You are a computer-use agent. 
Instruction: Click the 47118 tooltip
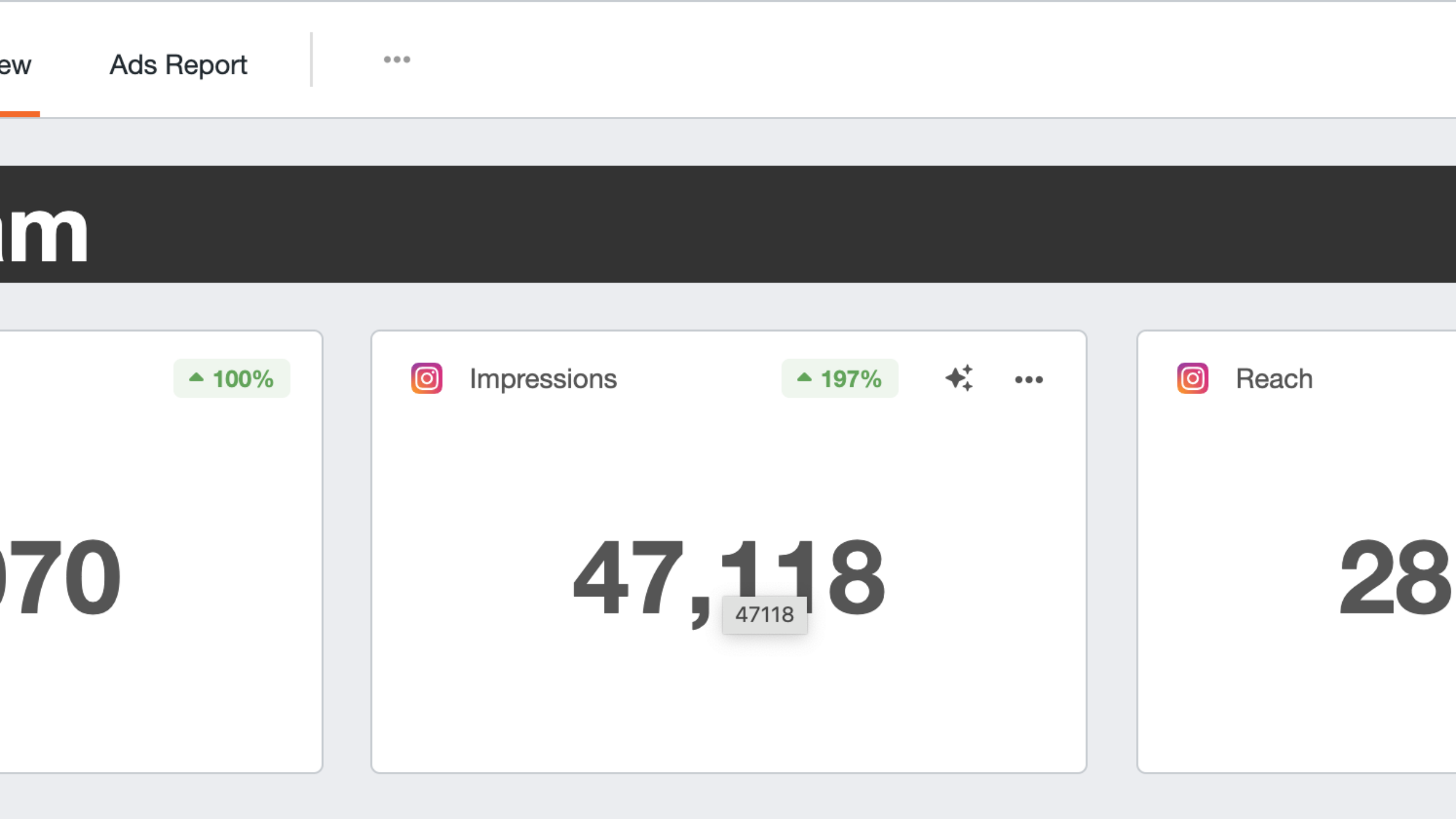coord(764,614)
